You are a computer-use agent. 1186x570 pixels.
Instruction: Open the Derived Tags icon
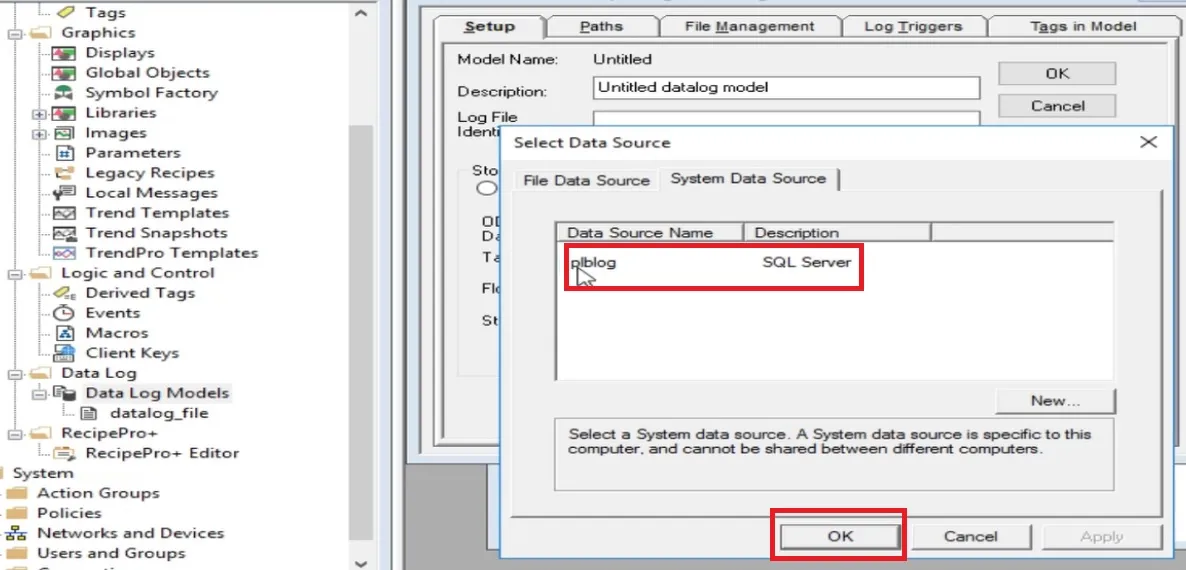tap(65, 293)
